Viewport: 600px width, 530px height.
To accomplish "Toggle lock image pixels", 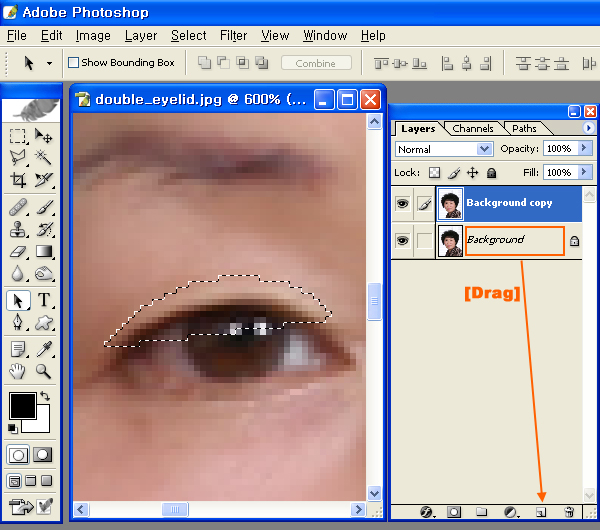I will [x=454, y=173].
